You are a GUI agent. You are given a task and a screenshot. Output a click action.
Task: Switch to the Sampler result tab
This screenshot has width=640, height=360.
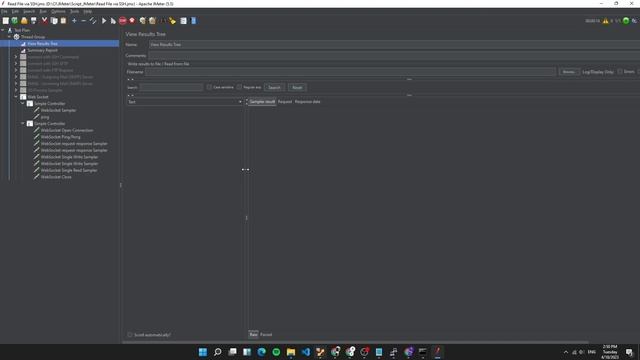[262, 102]
